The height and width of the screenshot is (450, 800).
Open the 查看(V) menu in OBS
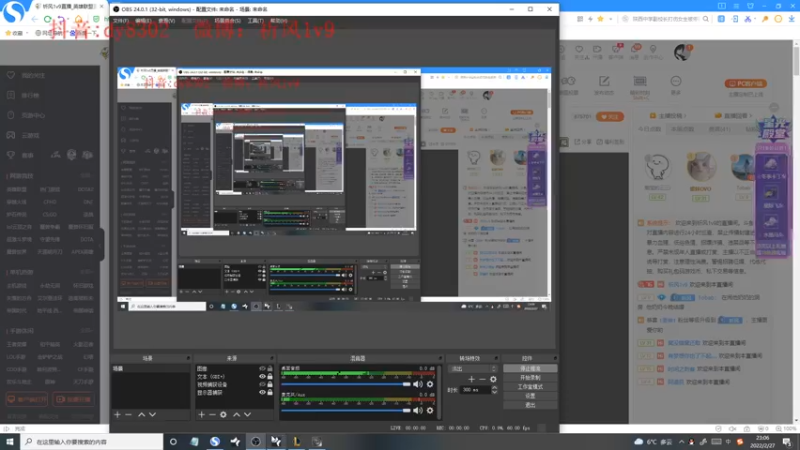(166, 21)
